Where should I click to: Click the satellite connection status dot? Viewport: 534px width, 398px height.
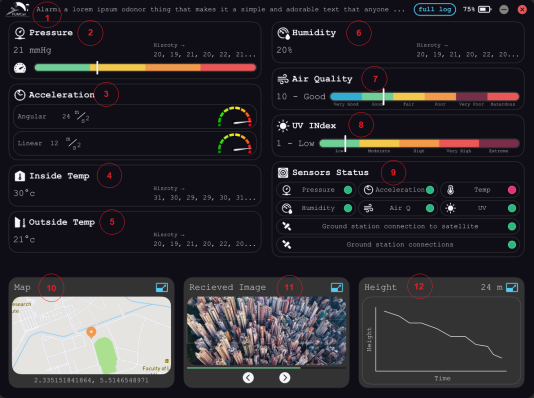512,226
